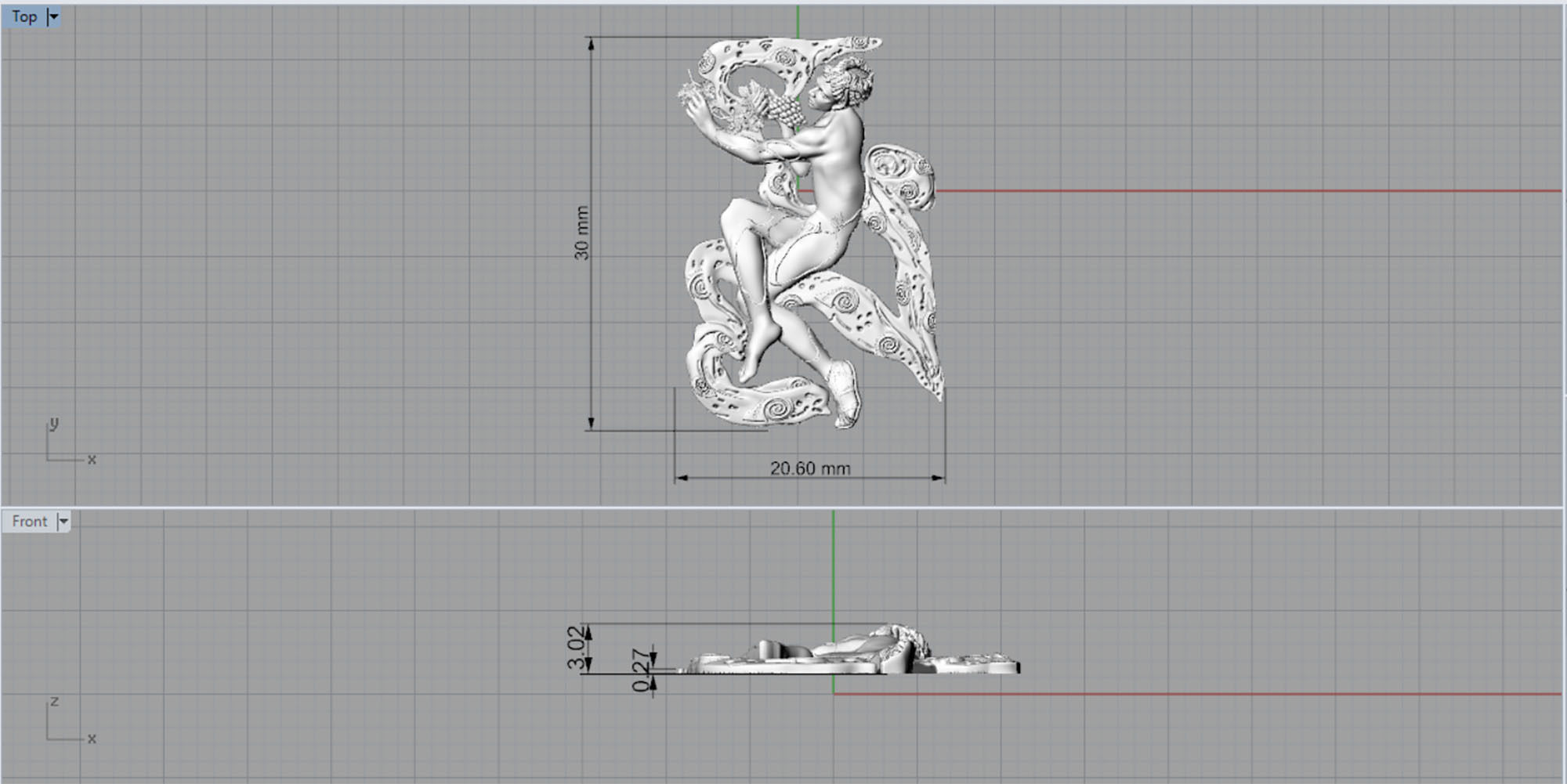The image size is (1567, 784).
Task: Click the Front viewport title label
Action: pyautogui.click(x=30, y=522)
